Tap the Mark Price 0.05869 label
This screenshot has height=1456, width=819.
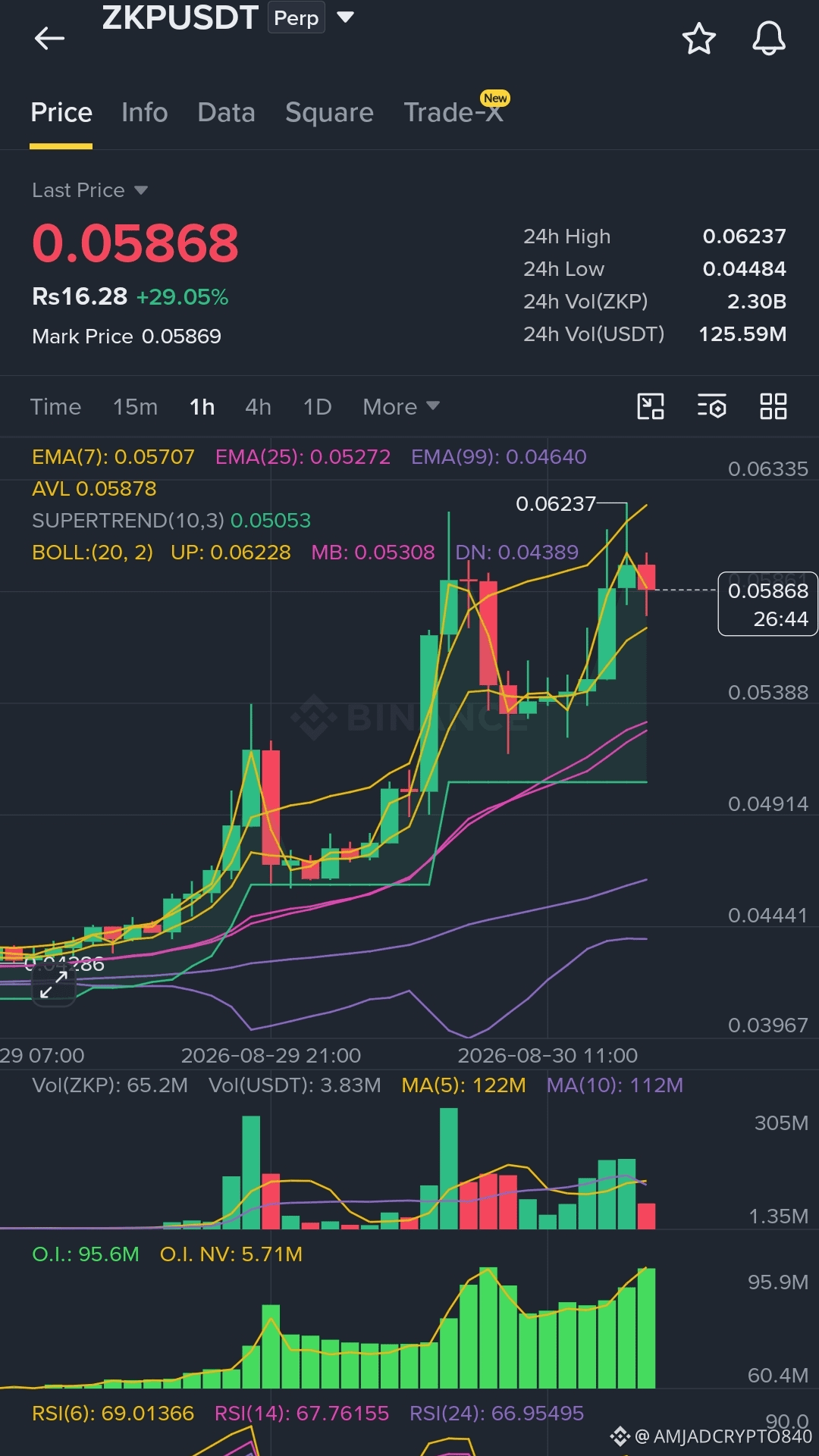(x=127, y=337)
